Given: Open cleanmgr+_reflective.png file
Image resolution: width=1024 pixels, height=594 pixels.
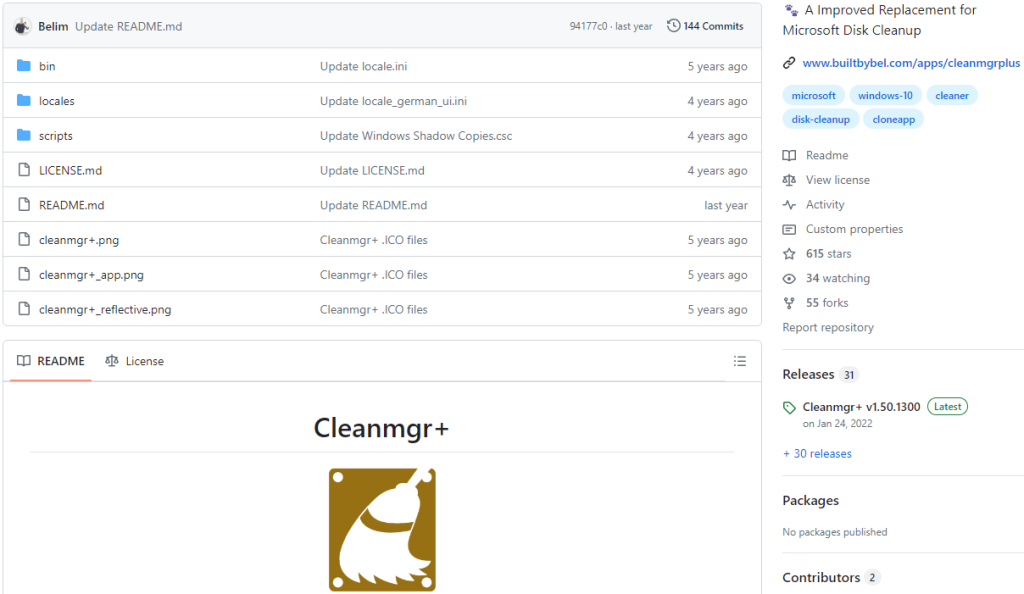Looking at the screenshot, I should pos(105,309).
